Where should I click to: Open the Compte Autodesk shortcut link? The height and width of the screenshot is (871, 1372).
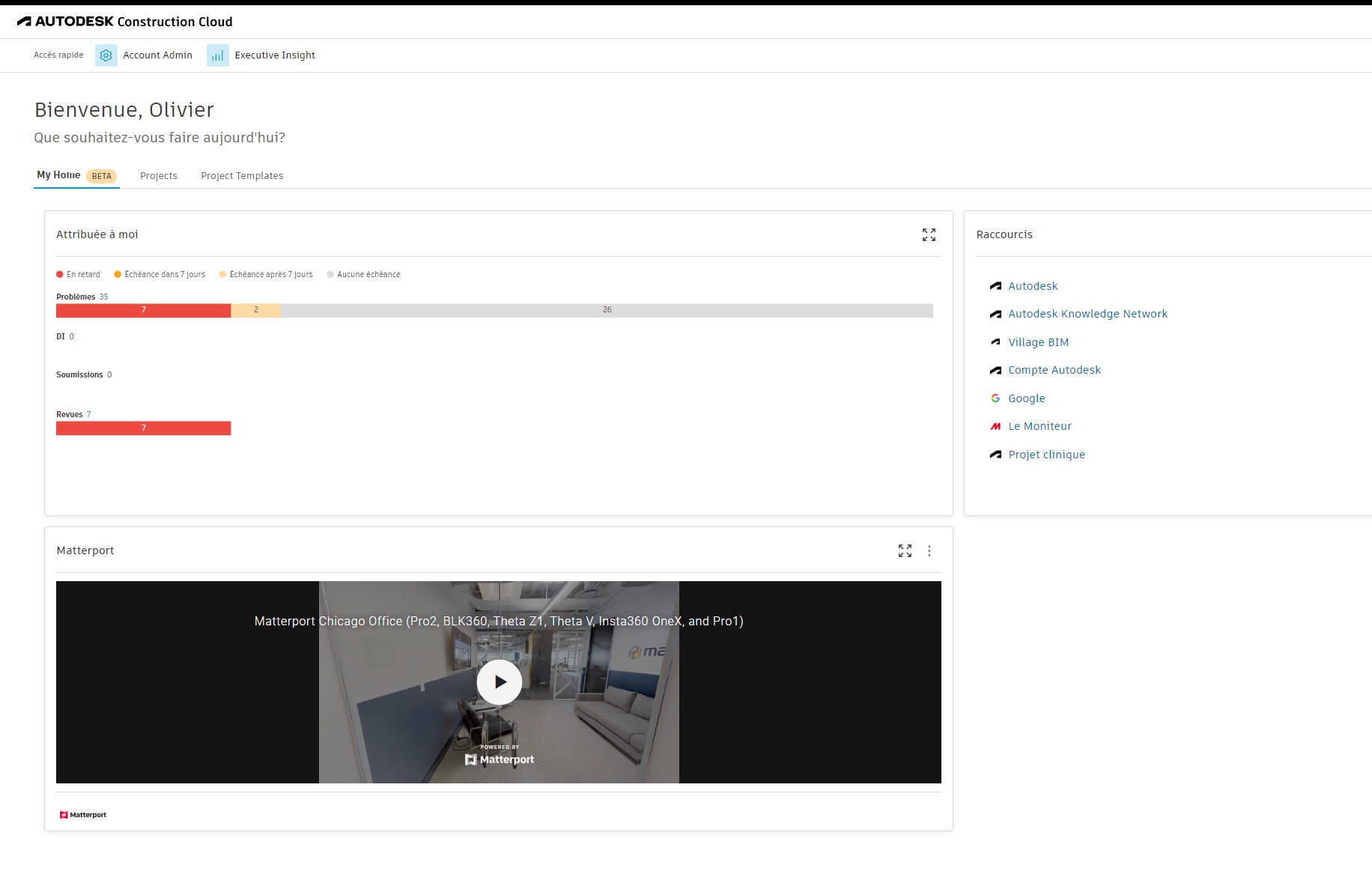1054,369
